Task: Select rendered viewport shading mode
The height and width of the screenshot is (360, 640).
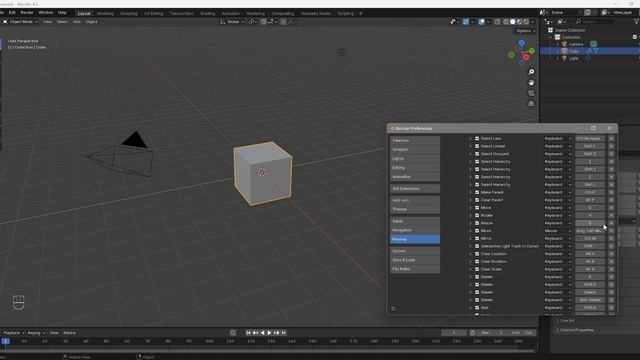Action: (x=526, y=22)
